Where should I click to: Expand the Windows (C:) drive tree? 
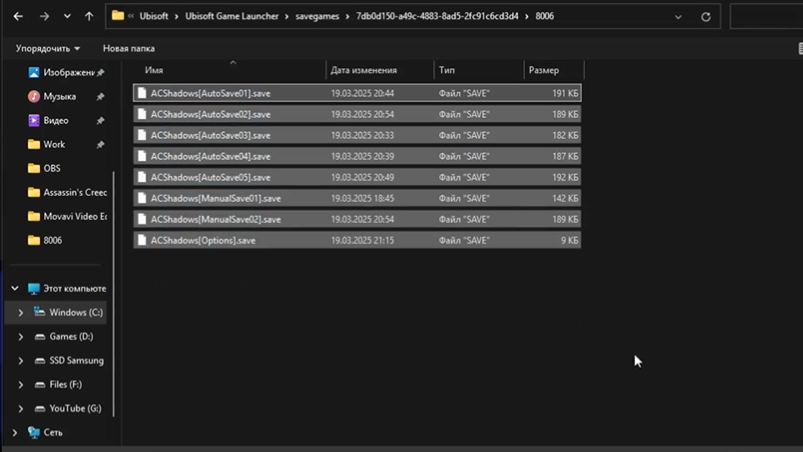(x=21, y=313)
